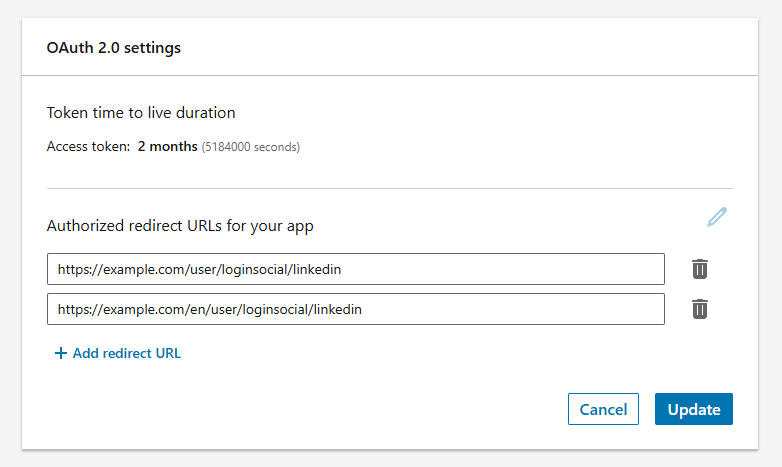
Task: Delete the first redirect URL with trash icon
Action: (700, 269)
